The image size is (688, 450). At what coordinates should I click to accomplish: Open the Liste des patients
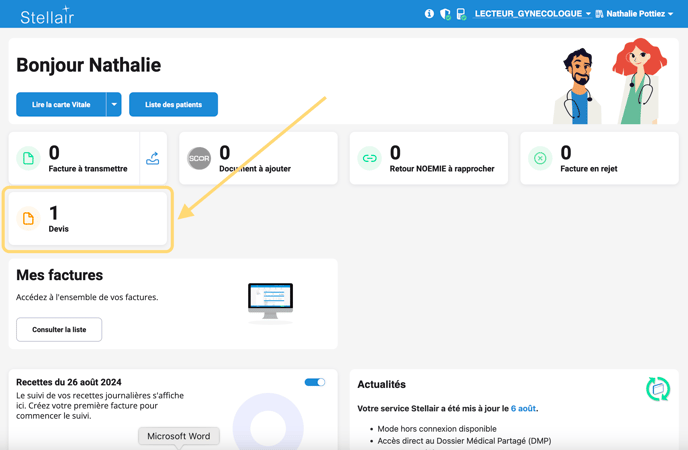pyautogui.click(x=173, y=104)
